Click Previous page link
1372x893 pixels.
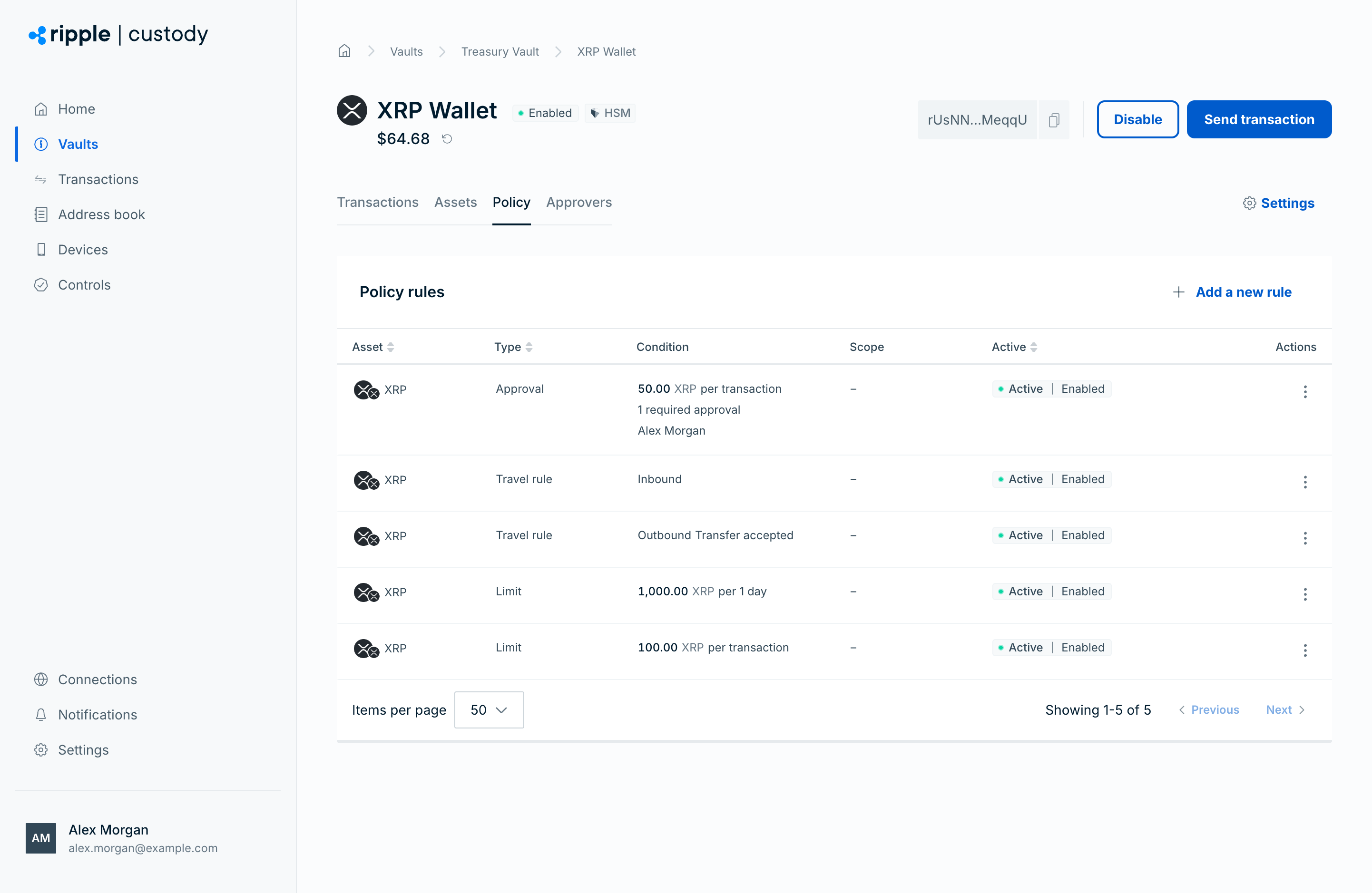click(1209, 710)
